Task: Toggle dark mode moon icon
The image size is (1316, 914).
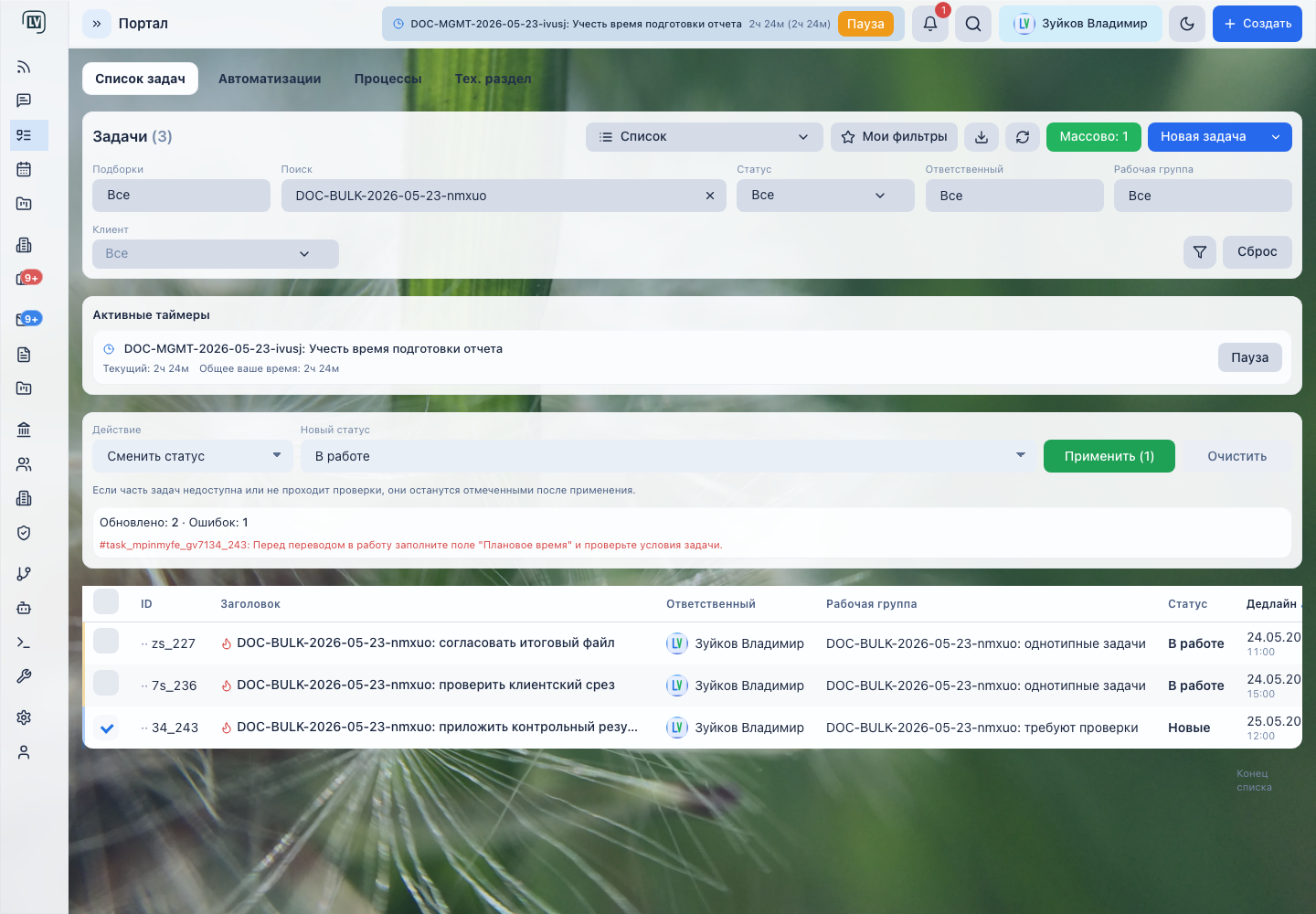Action: 1187,24
